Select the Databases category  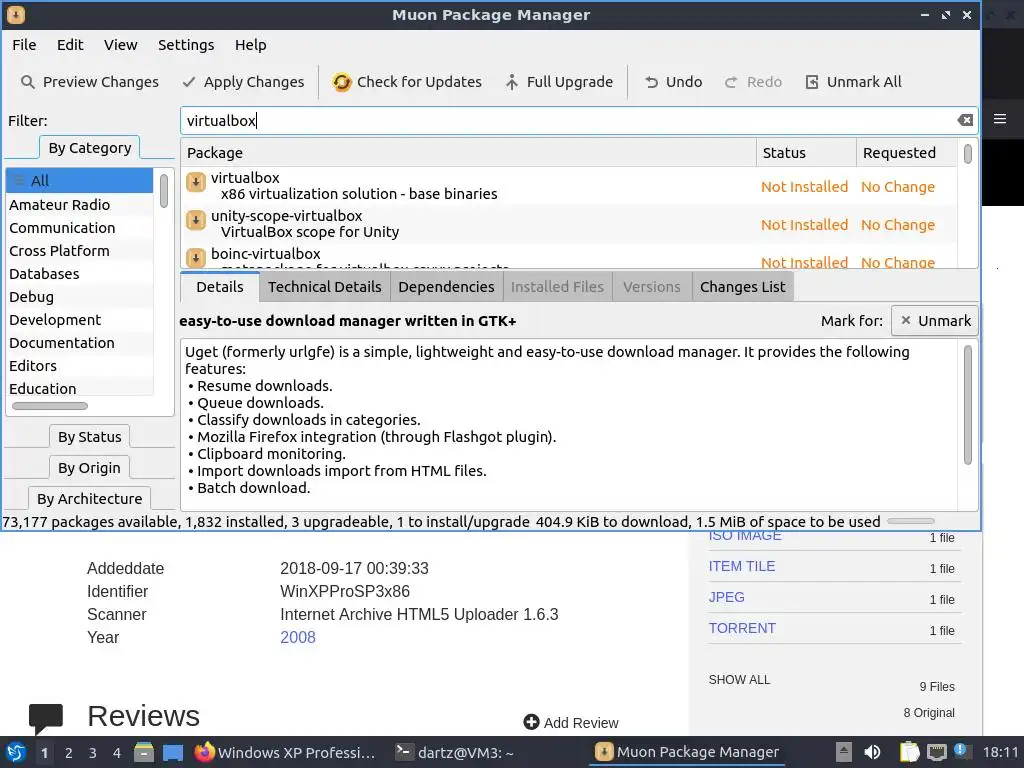click(79, 274)
